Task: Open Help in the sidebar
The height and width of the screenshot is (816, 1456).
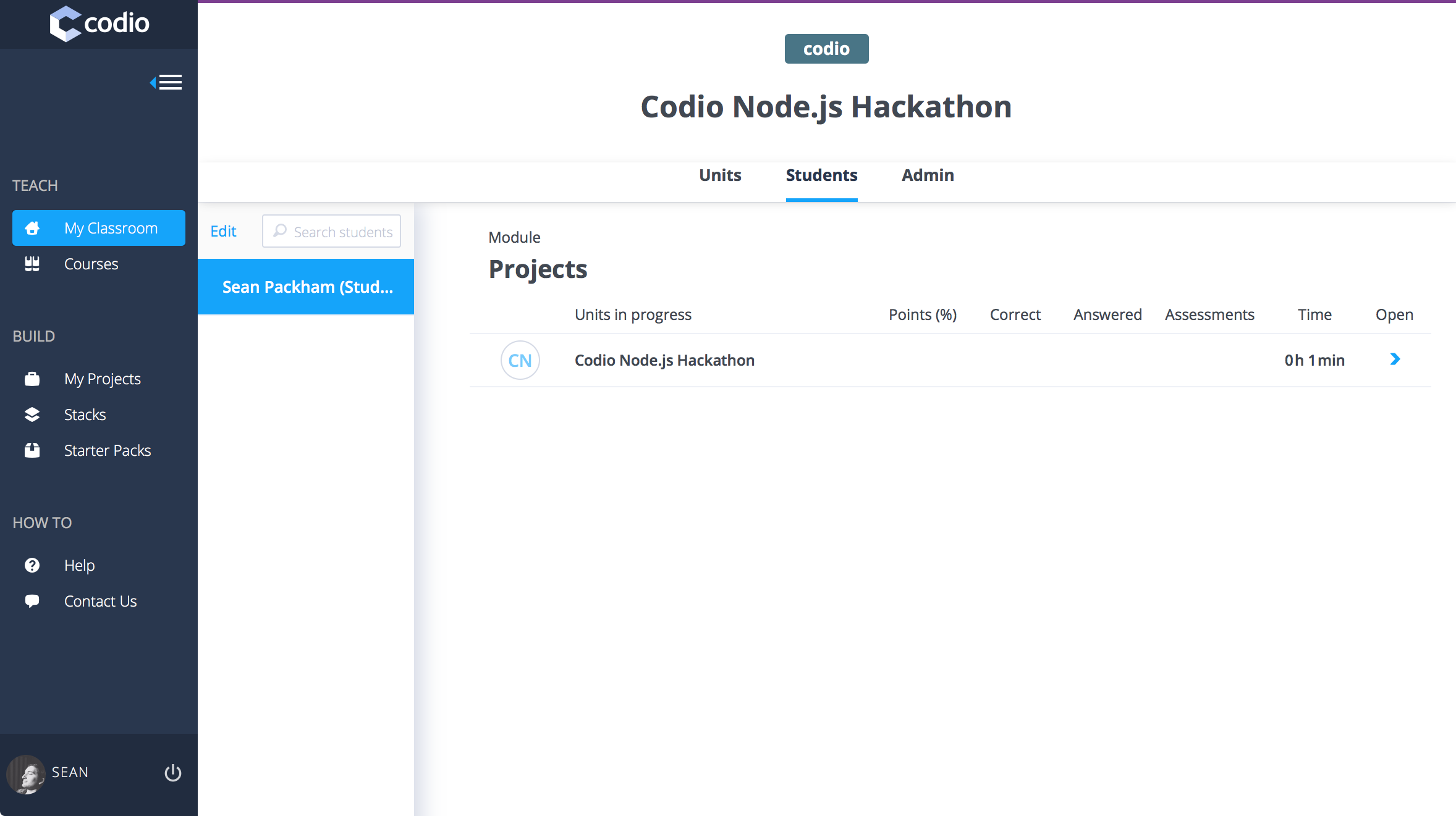Action: [99, 565]
